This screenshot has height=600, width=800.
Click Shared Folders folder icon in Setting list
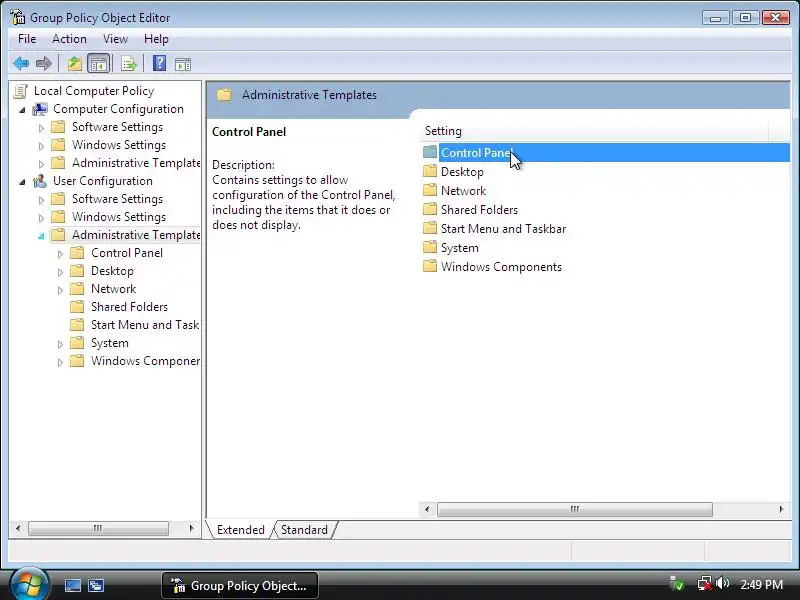(x=430, y=209)
